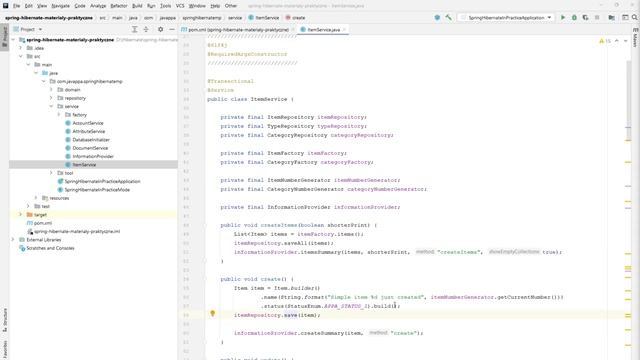Close the ItemService.java tab
640x360 pixels.
click(x=344, y=30)
